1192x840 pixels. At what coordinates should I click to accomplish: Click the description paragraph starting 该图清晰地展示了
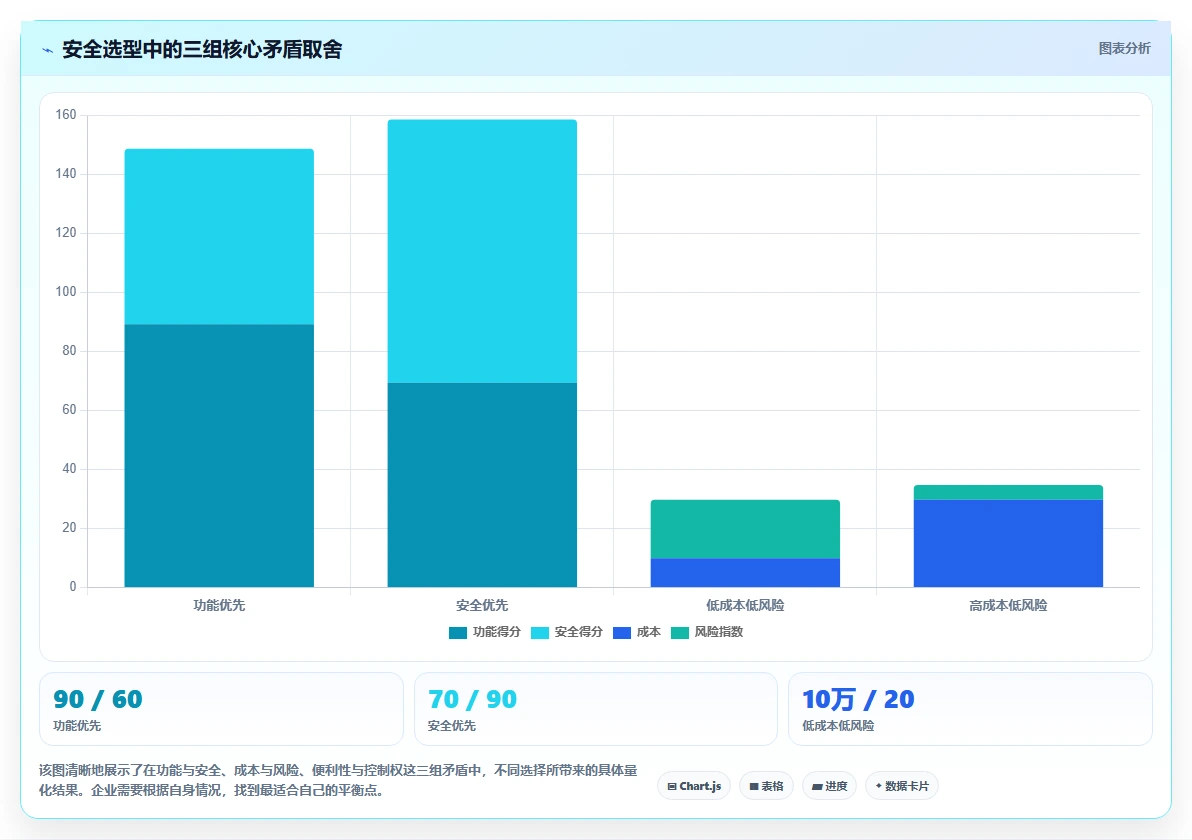(x=338, y=781)
